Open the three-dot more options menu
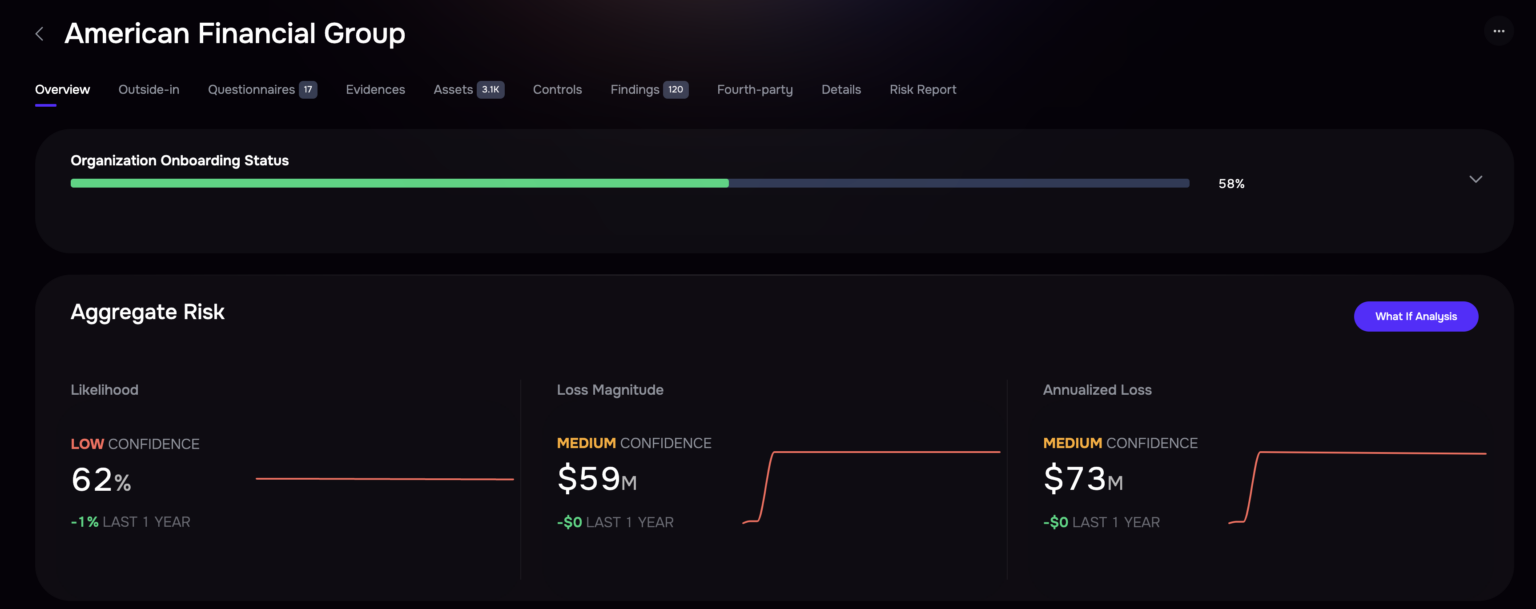This screenshot has width=1536, height=609. pos(1498,31)
